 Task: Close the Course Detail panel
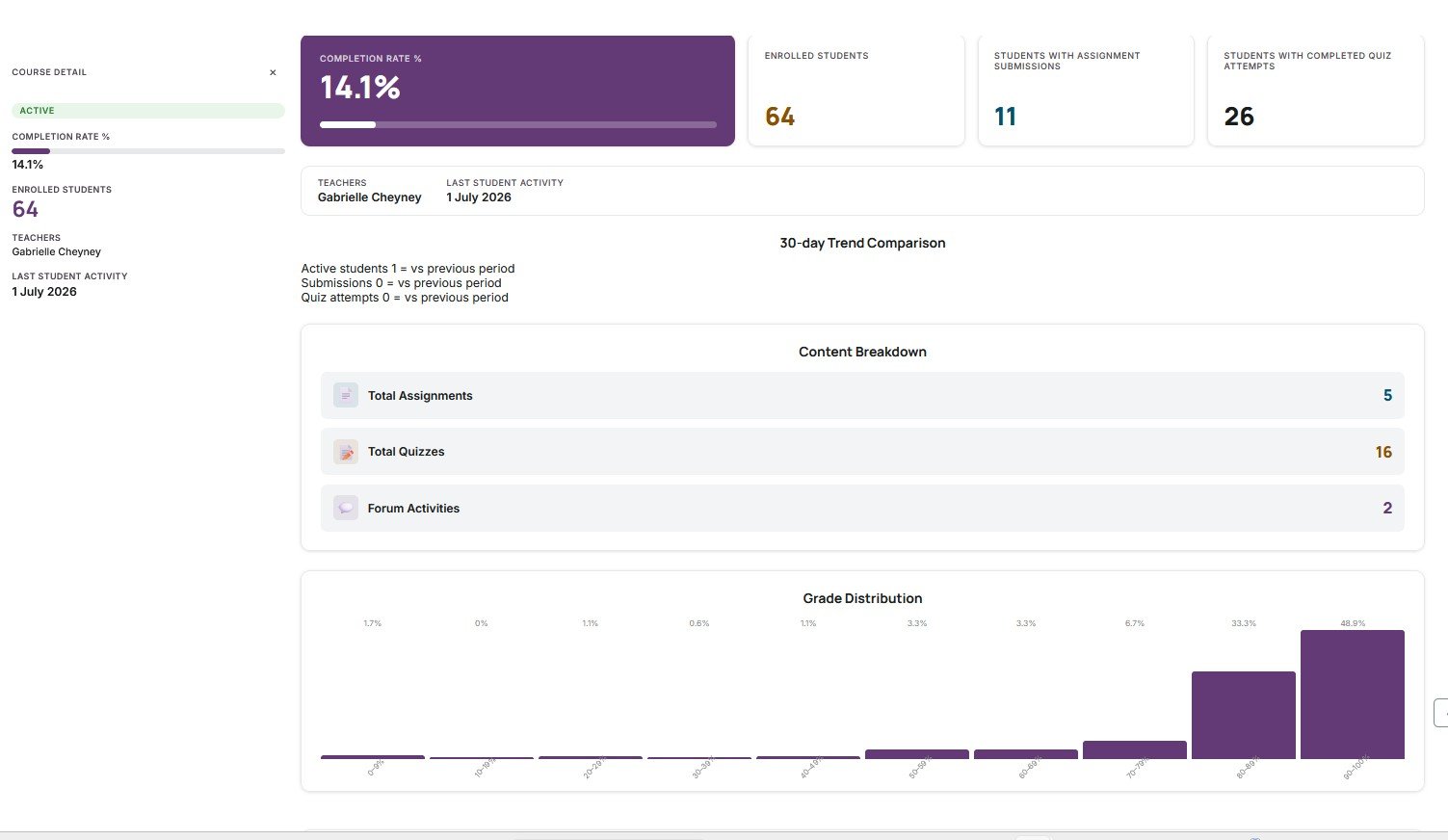[273, 72]
